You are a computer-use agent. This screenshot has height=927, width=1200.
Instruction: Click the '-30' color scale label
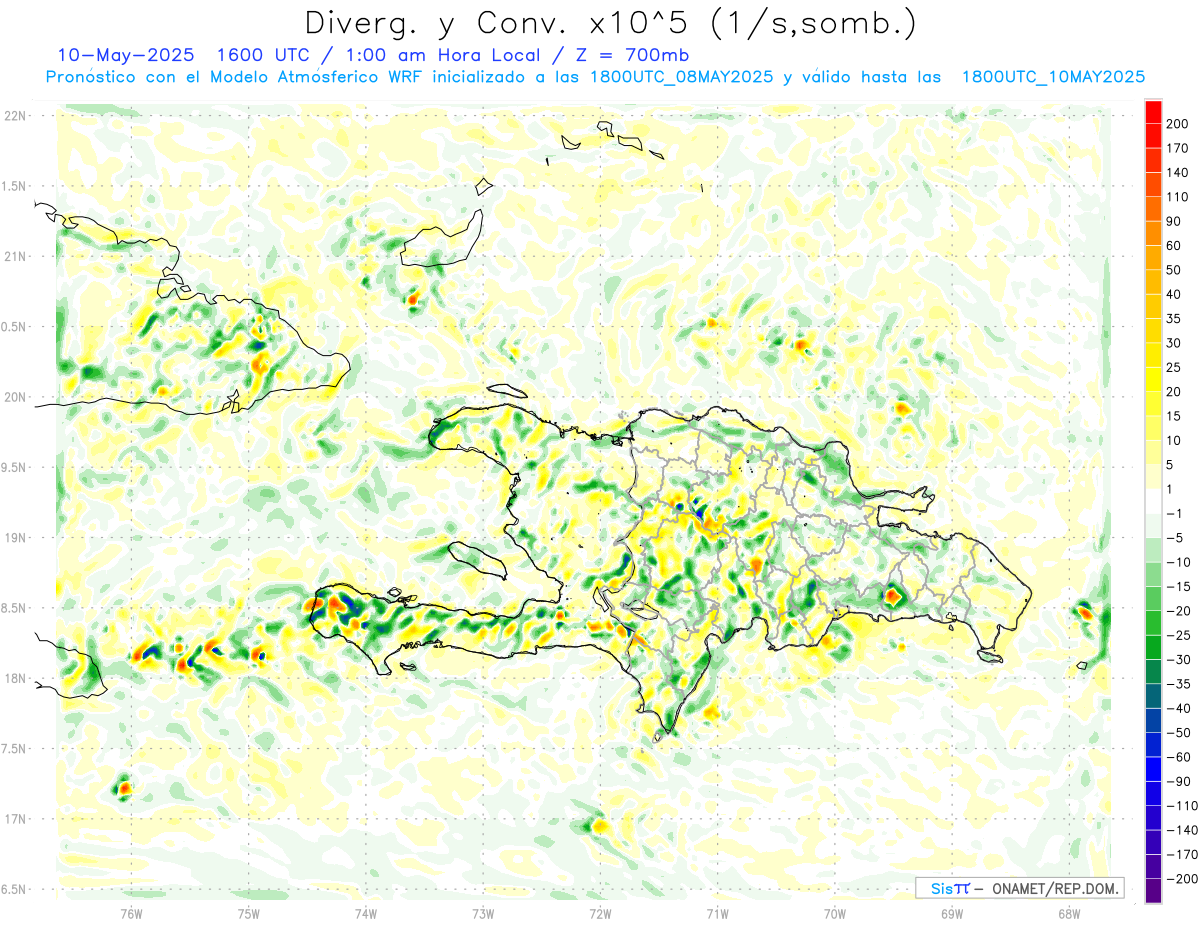click(1178, 659)
